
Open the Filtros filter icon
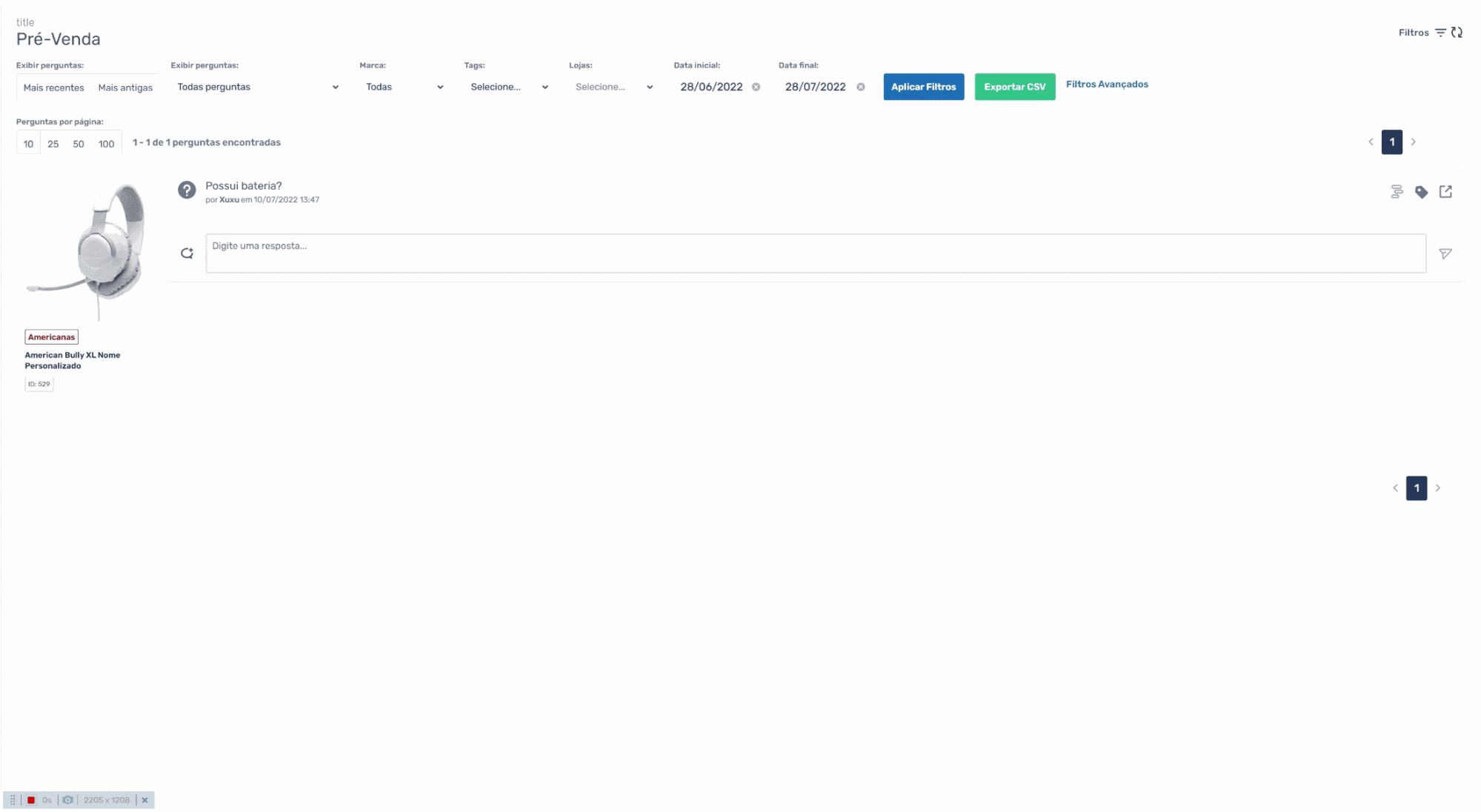coord(1440,33)
